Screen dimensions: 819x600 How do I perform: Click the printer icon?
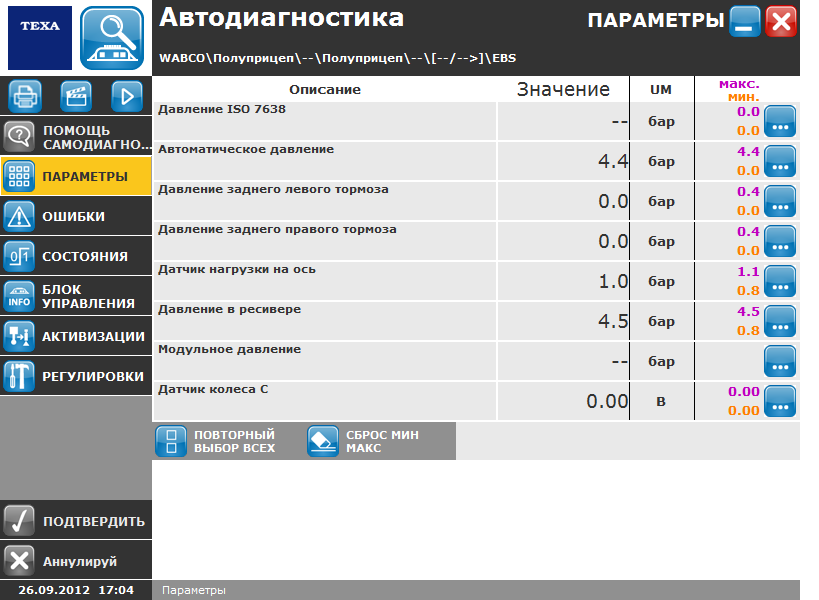25,96
